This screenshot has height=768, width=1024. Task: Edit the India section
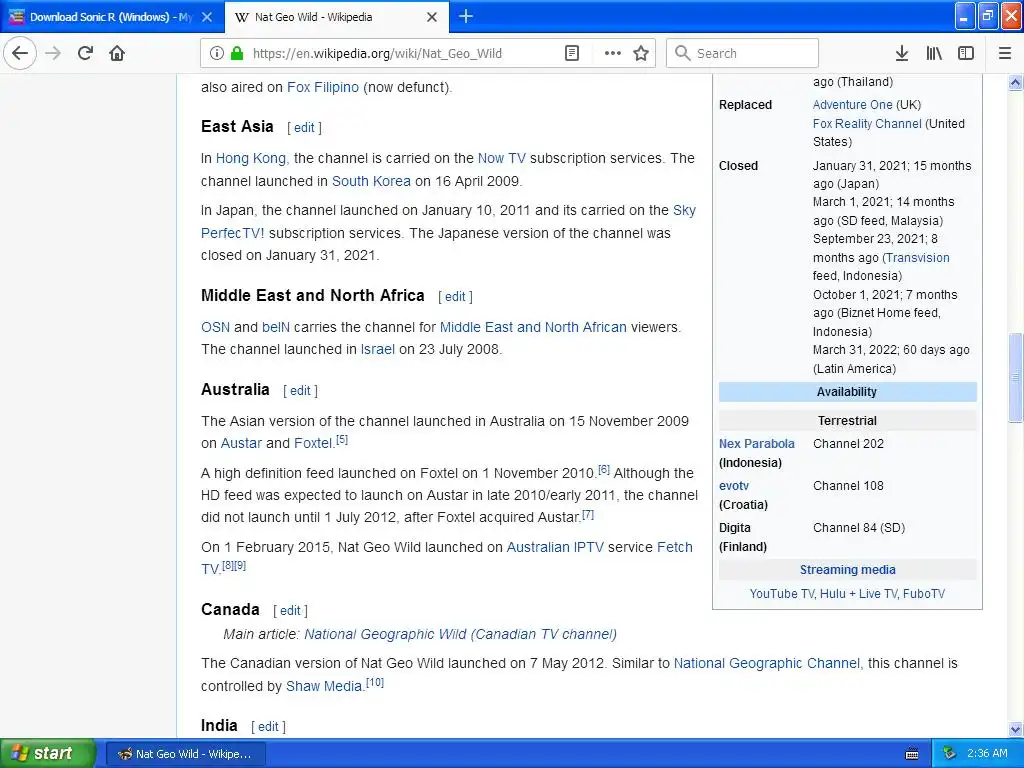(268, 726)
